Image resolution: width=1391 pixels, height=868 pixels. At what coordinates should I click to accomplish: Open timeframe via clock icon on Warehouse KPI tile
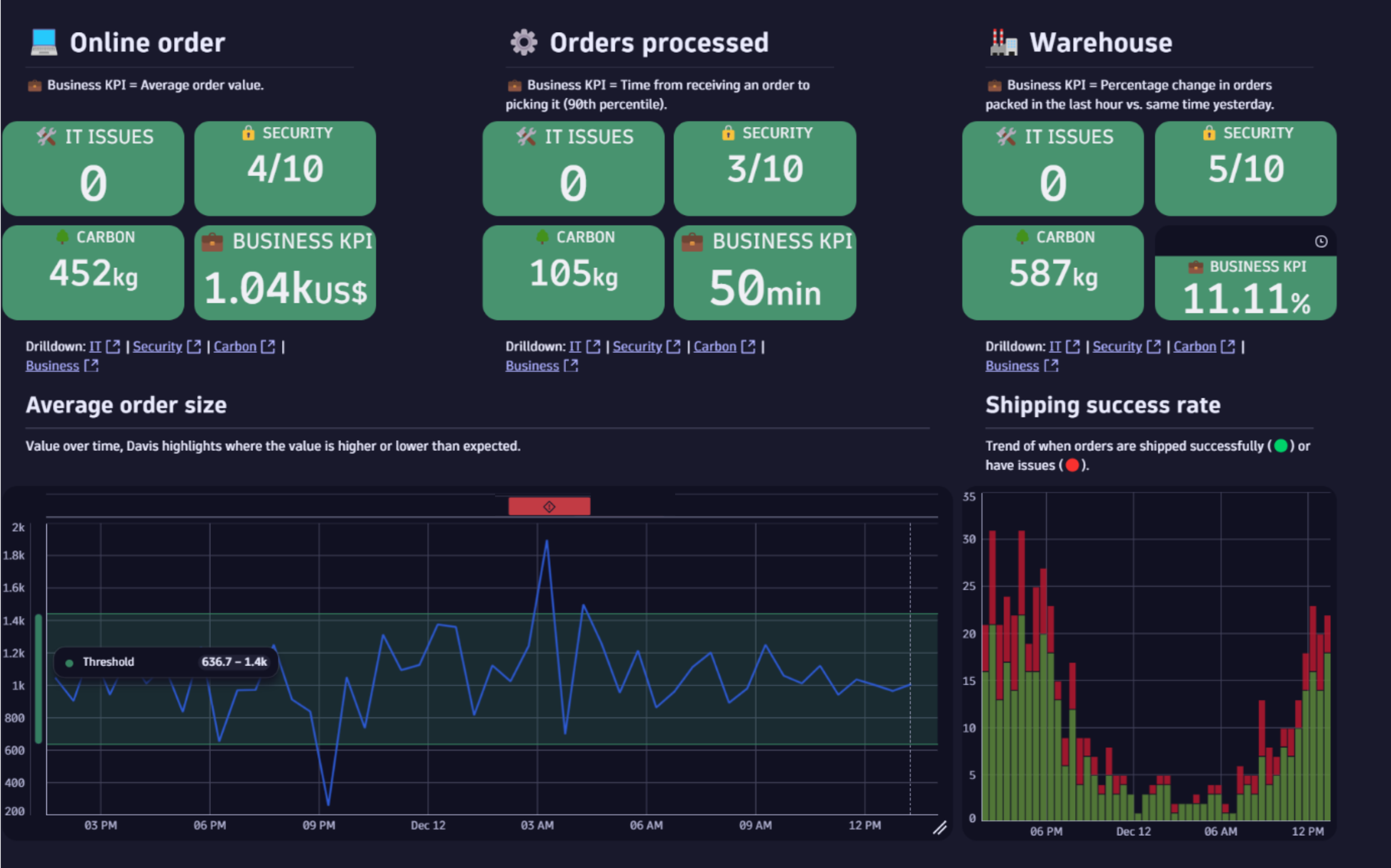[x=1322, y=241]
